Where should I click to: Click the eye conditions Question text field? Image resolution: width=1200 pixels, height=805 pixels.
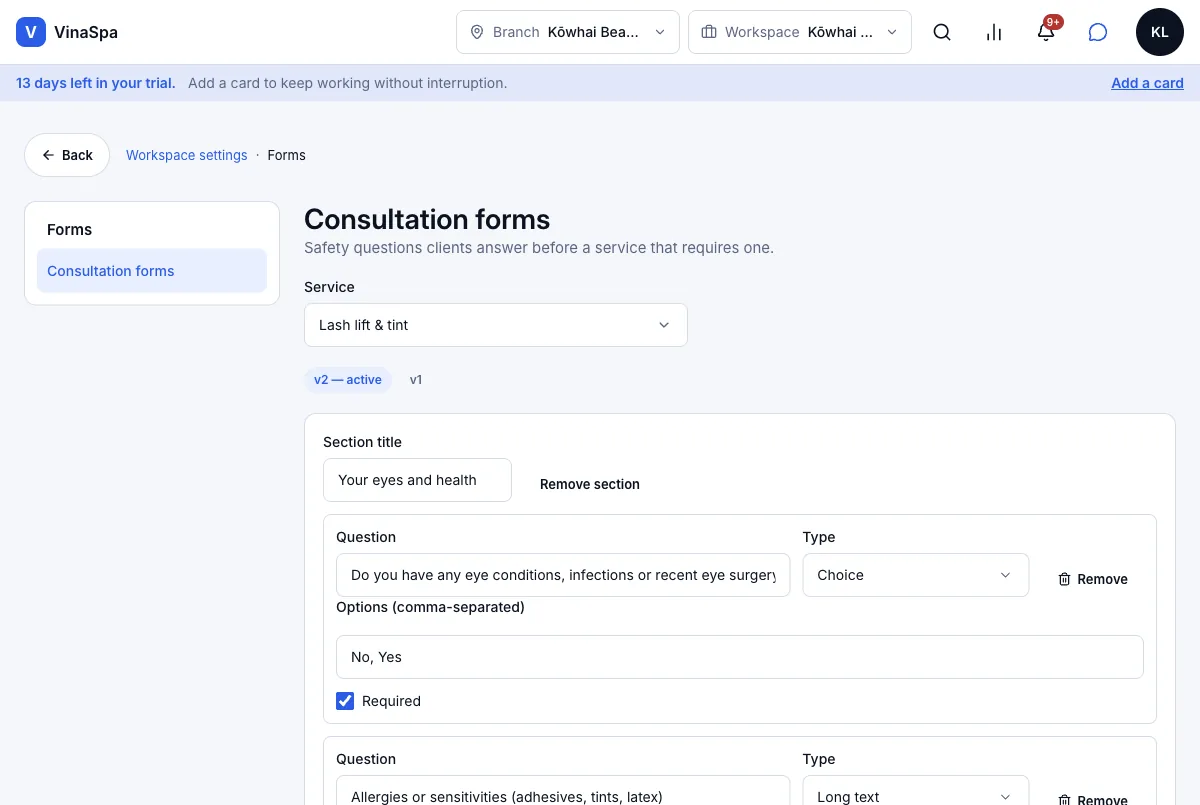(563, 575)
